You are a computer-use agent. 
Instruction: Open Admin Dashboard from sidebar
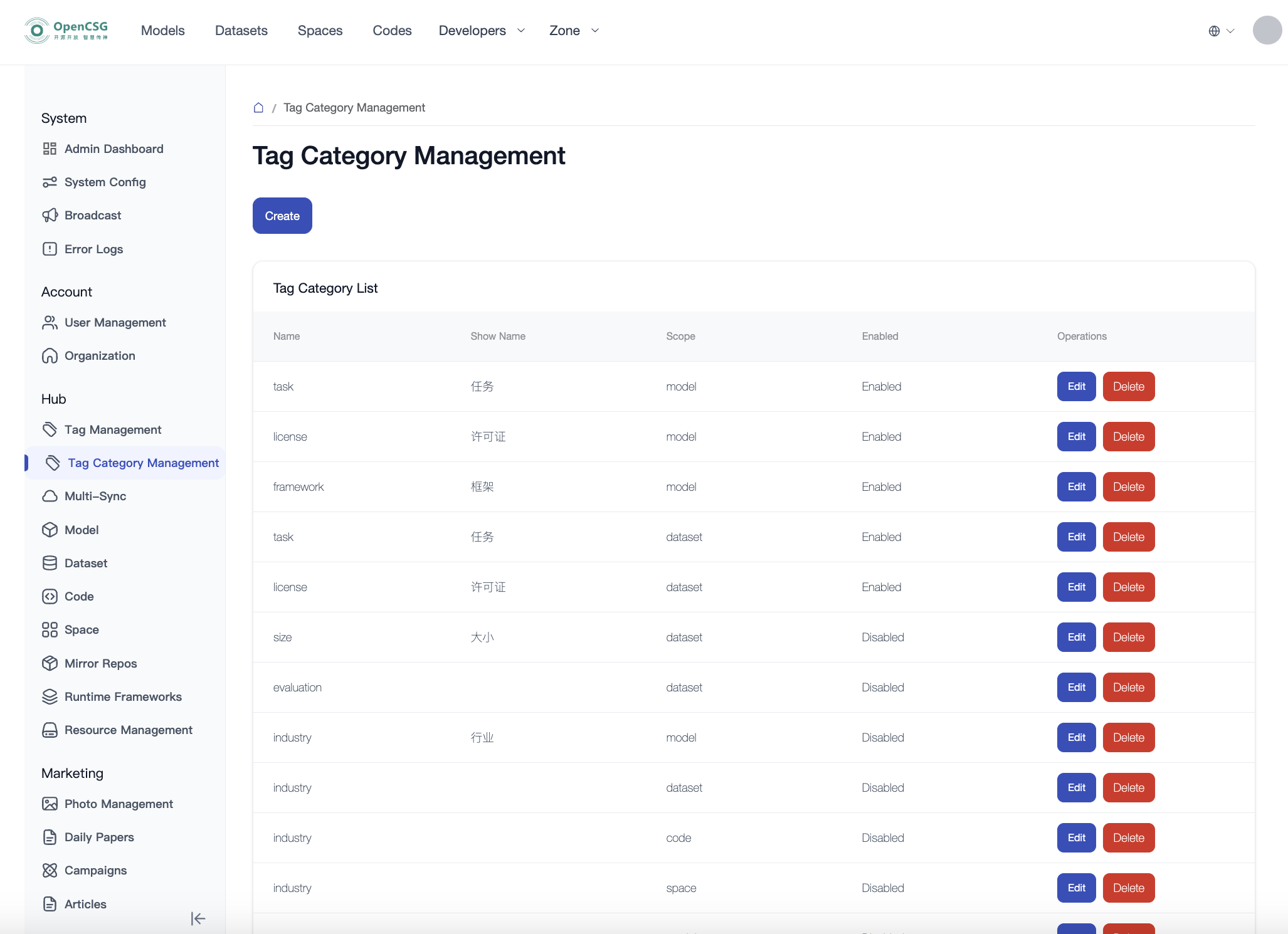pos(113,149)
